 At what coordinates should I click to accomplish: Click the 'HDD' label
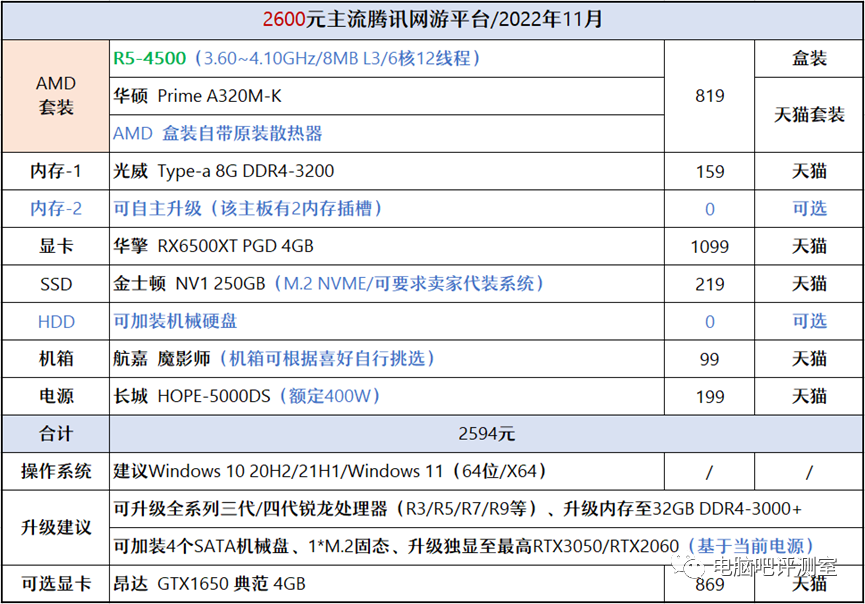56,321
